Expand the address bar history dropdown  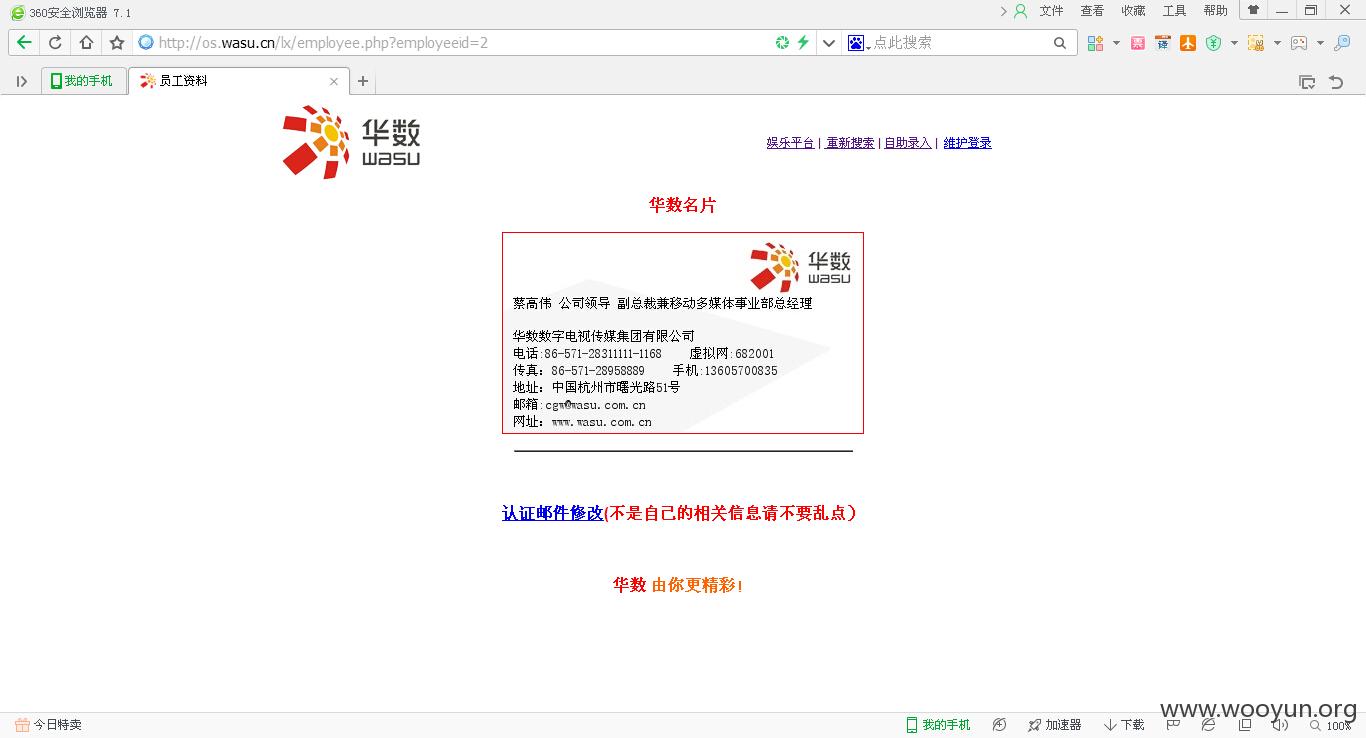828,43
